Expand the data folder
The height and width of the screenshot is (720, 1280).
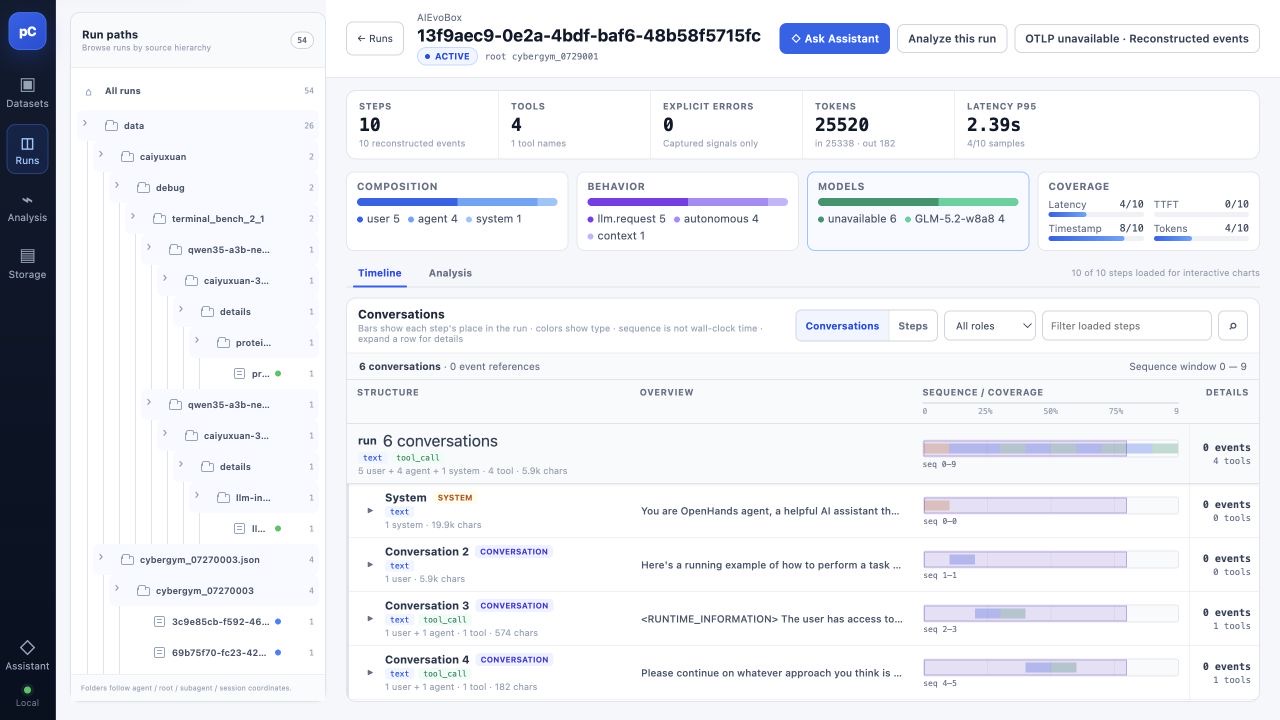(x=85, y=125)
